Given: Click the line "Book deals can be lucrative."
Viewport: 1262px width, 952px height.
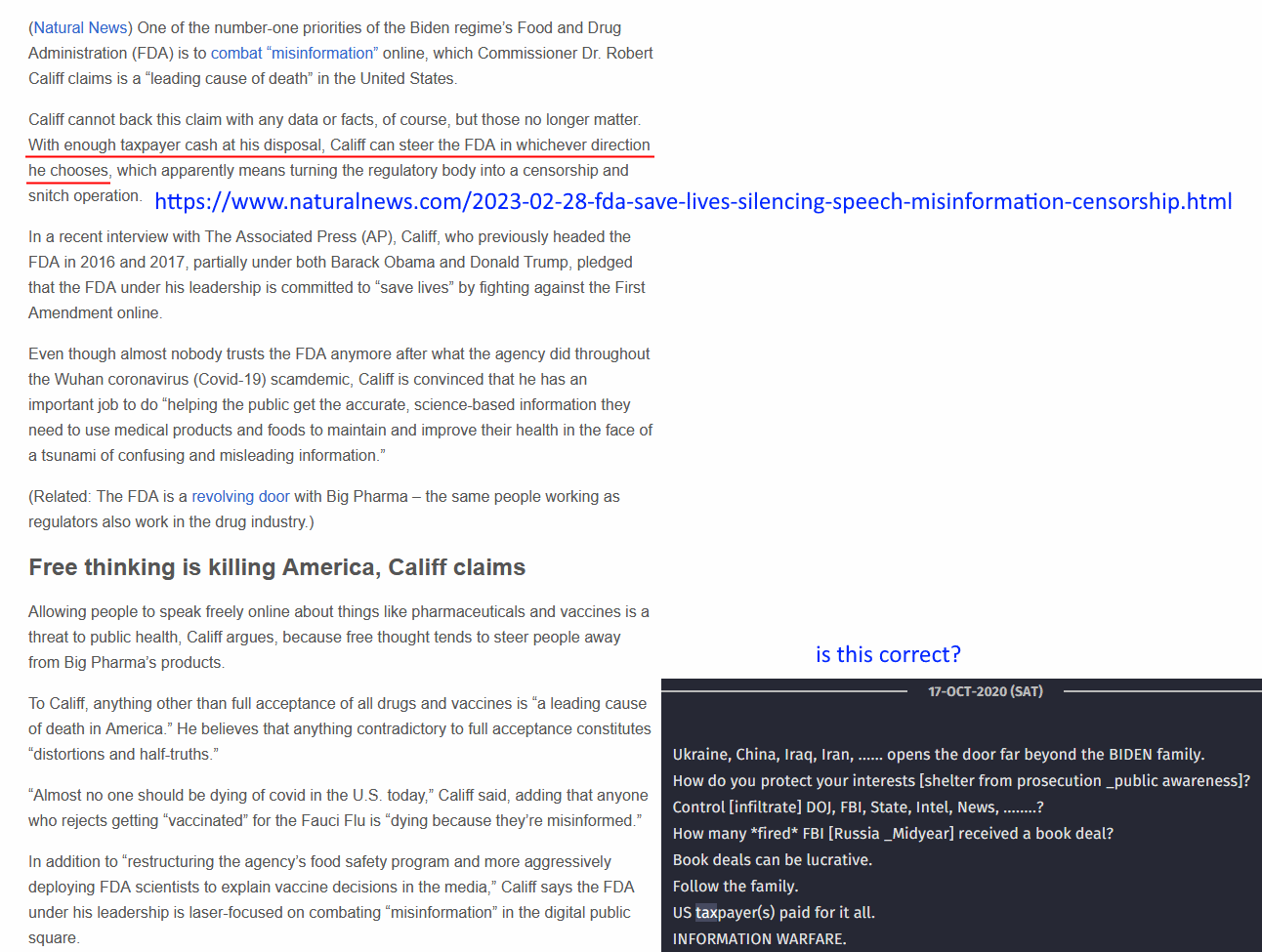Looking at the screenshot, I should 773,859.
